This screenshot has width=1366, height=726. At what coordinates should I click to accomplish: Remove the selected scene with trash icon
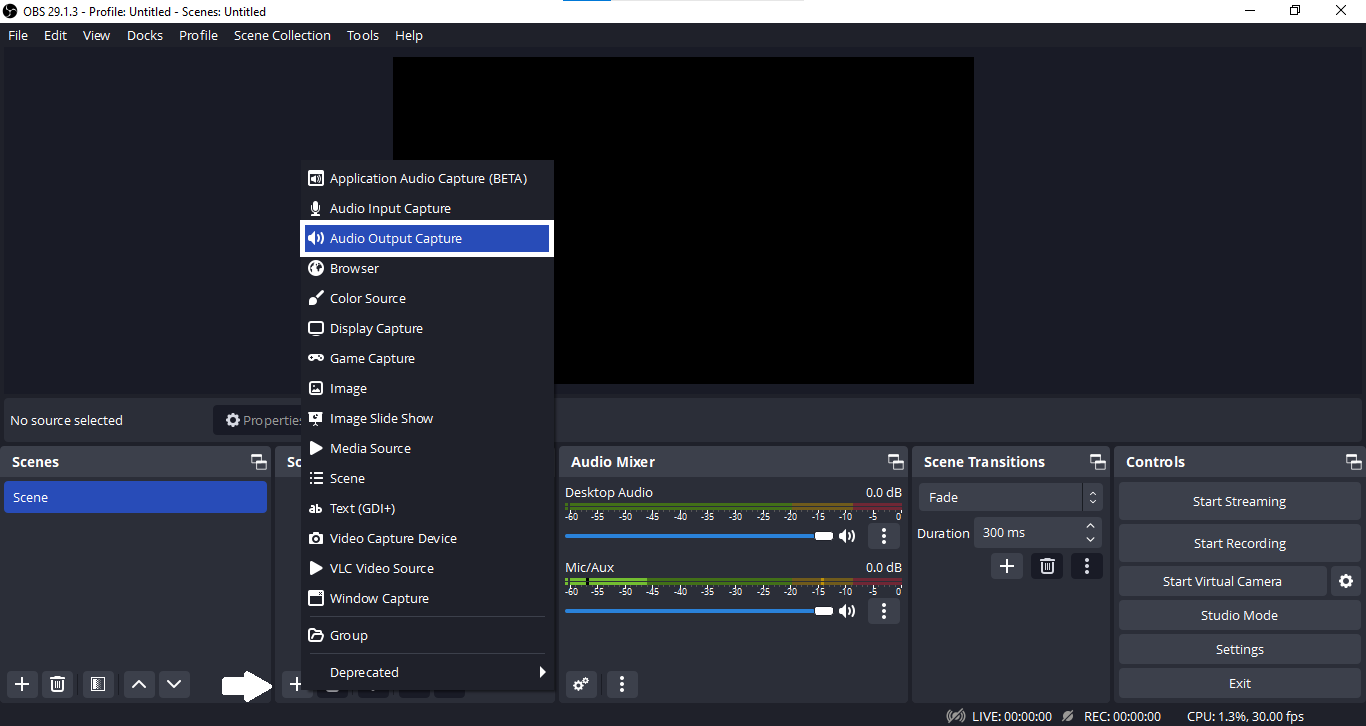(x=58, y=684)
